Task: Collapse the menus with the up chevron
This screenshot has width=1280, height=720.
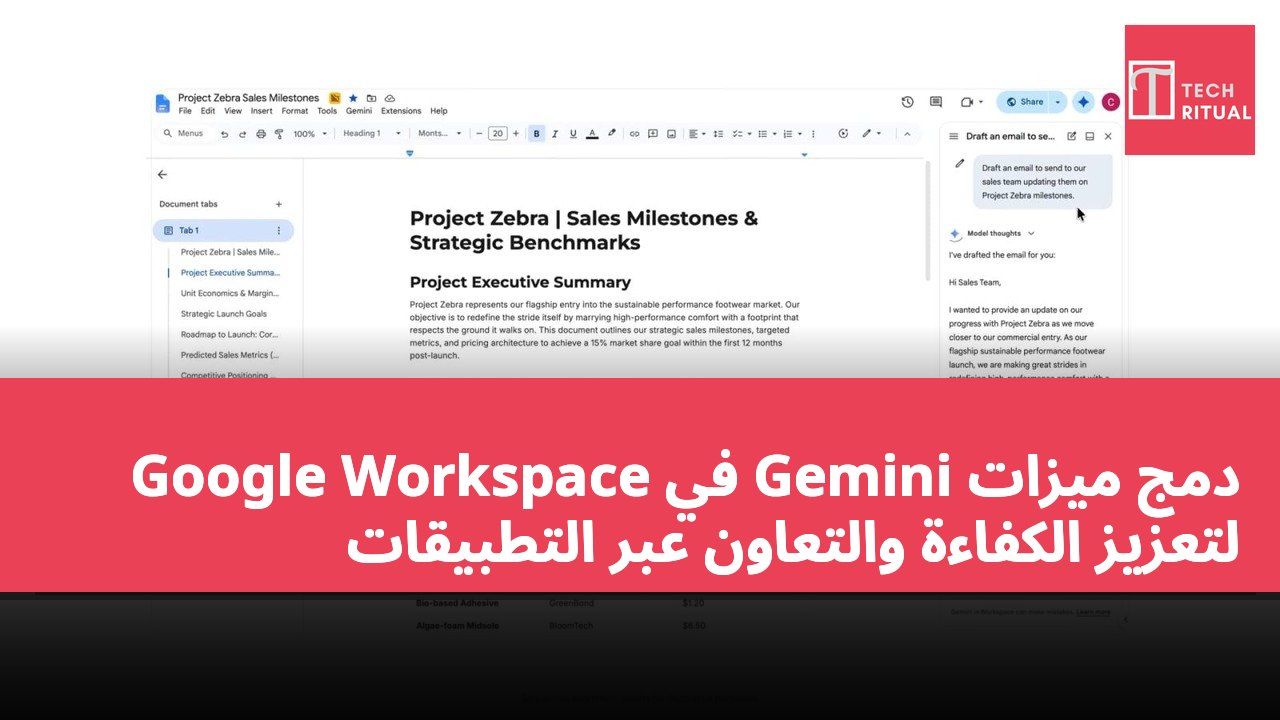Action: point(907,134)
